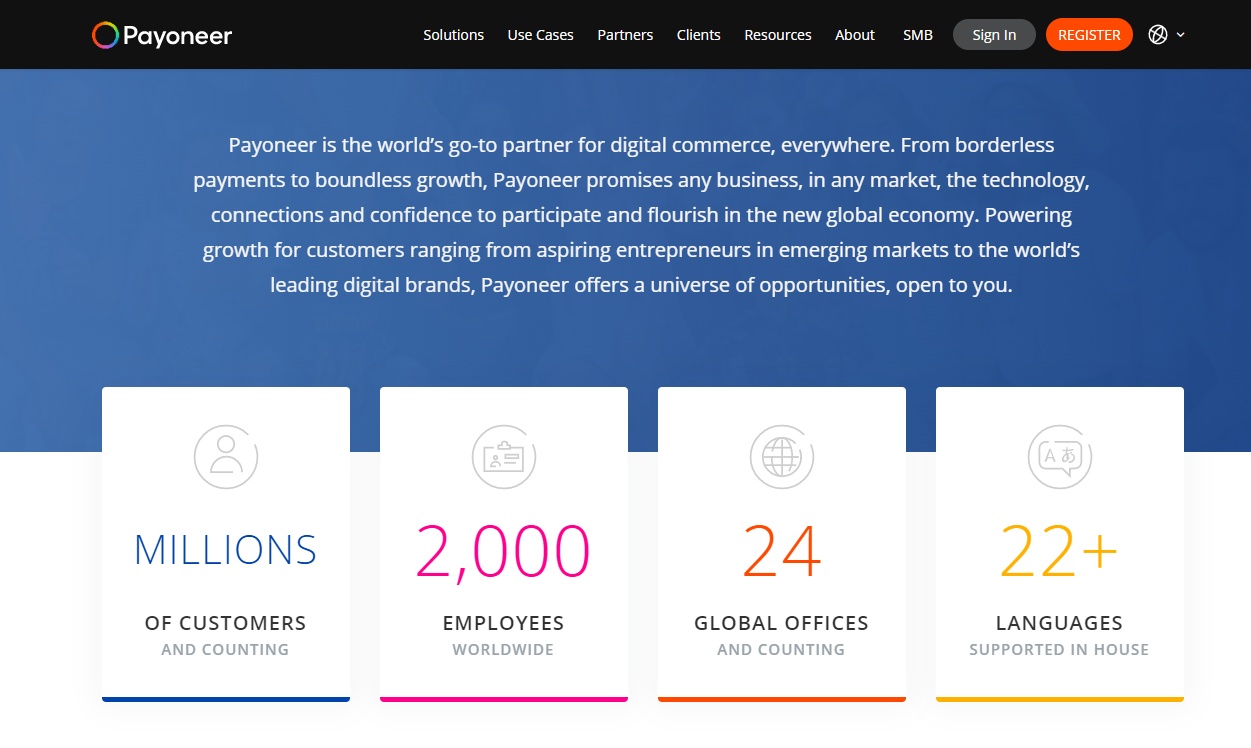Open the Partners menu
The height and width of the screenshot is (748, 1251).
pyautogui.click(x=625, y=35)
